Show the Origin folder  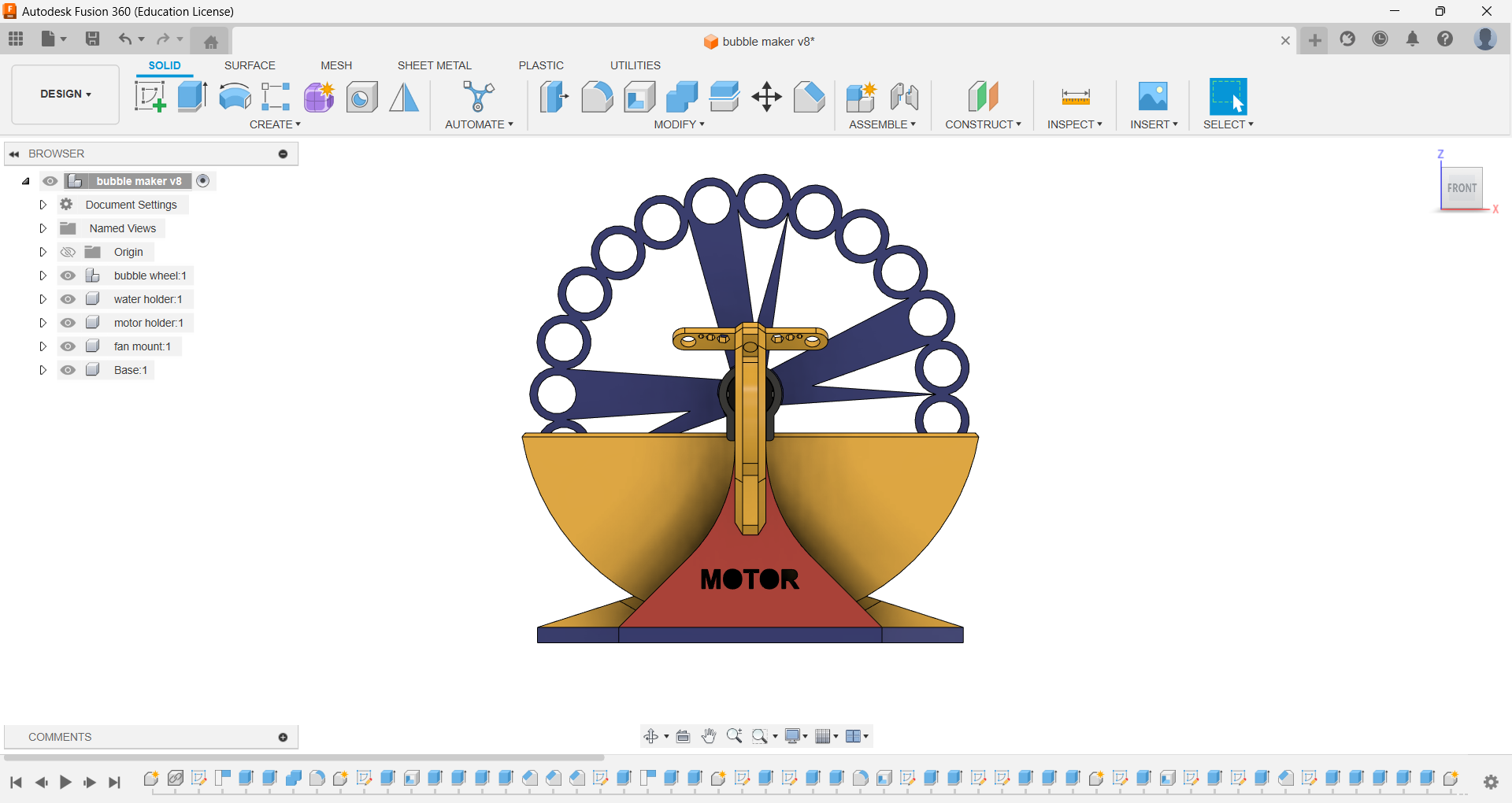(69, 252)
